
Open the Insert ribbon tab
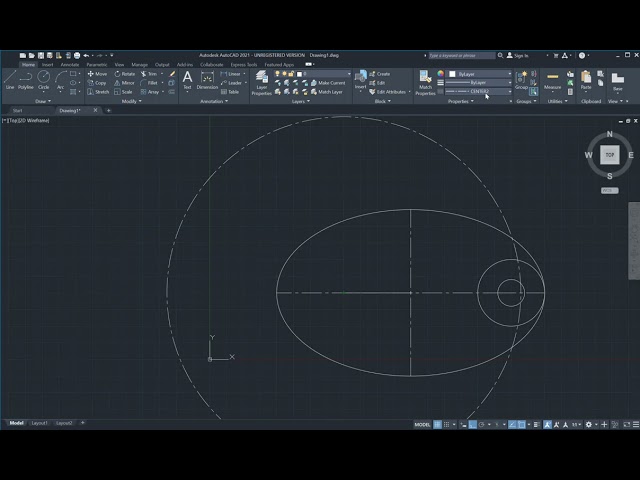(47, 64)
